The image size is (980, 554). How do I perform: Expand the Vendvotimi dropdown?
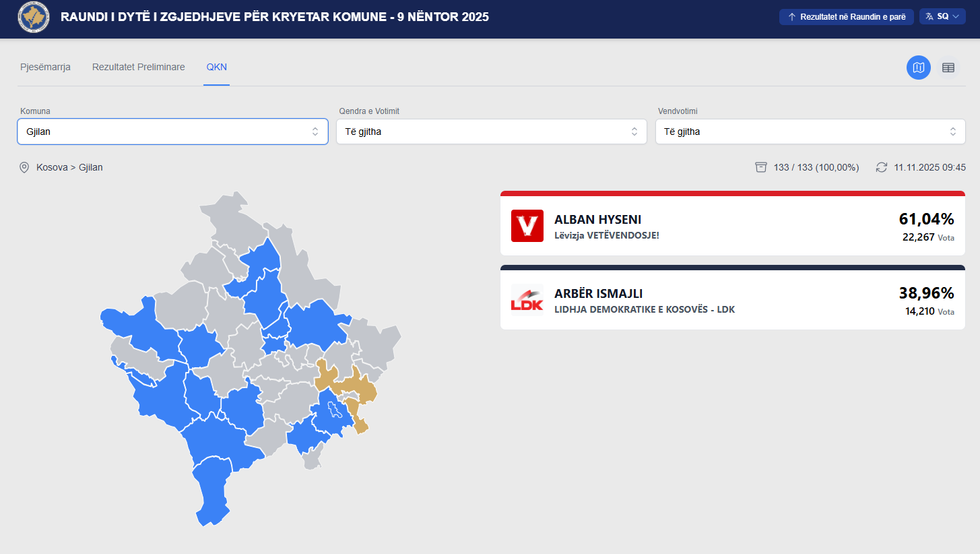point(810,131)
